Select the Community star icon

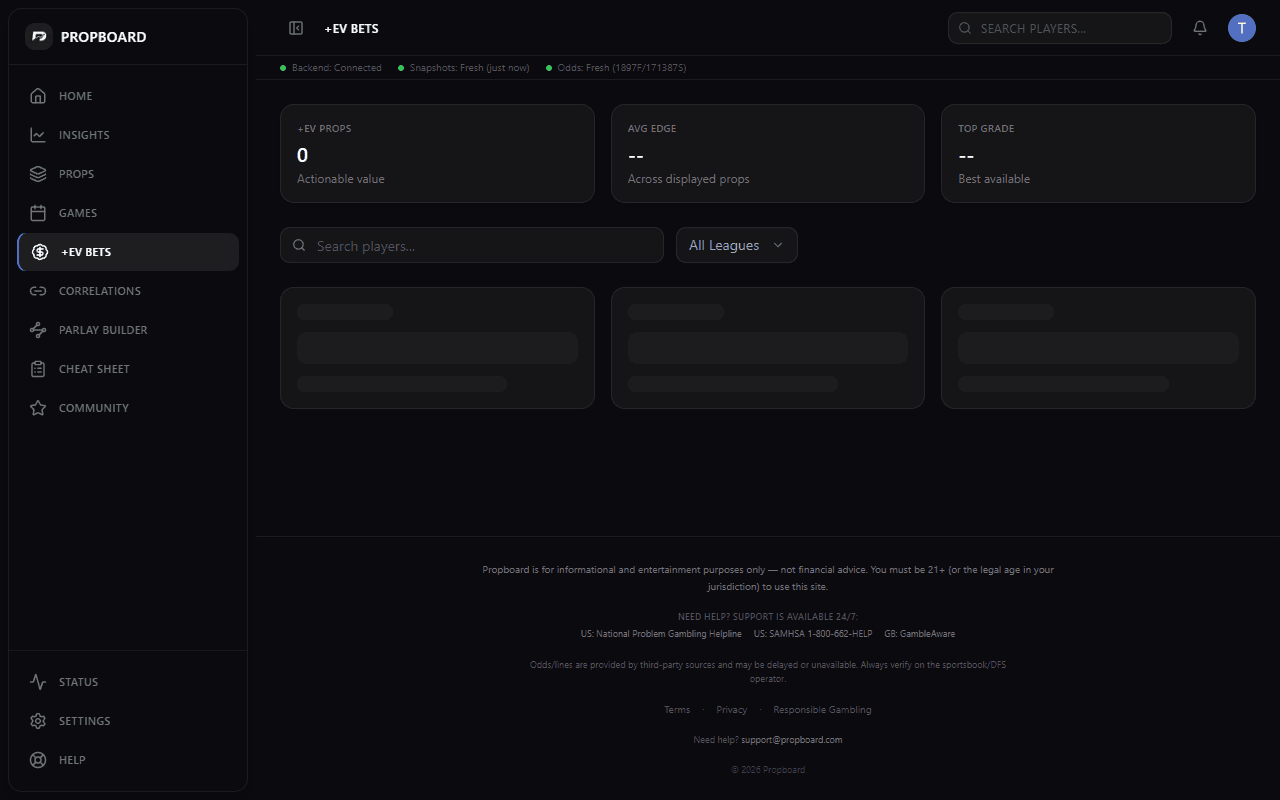[x=37, y=407]
